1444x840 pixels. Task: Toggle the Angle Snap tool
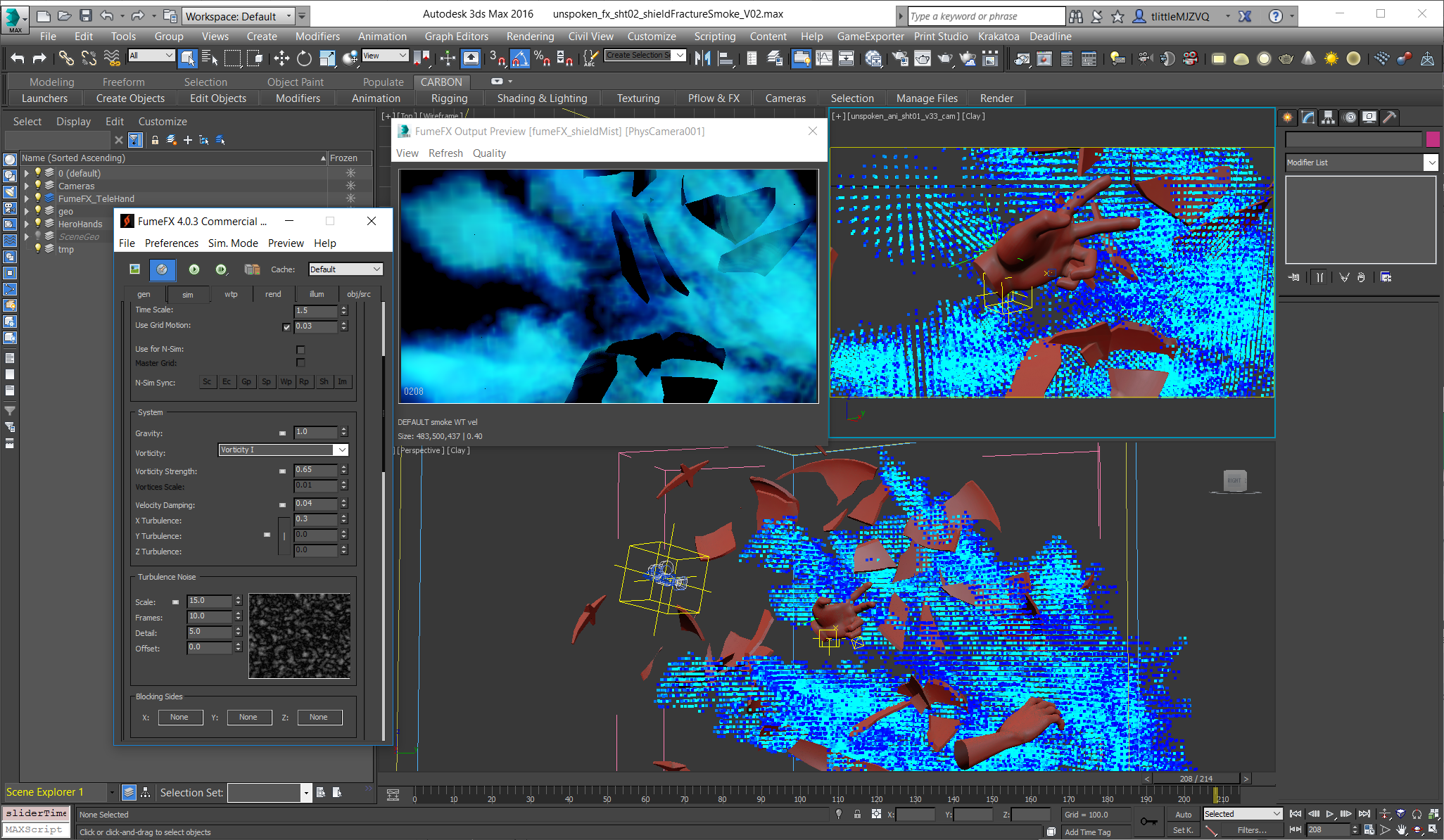519,58
